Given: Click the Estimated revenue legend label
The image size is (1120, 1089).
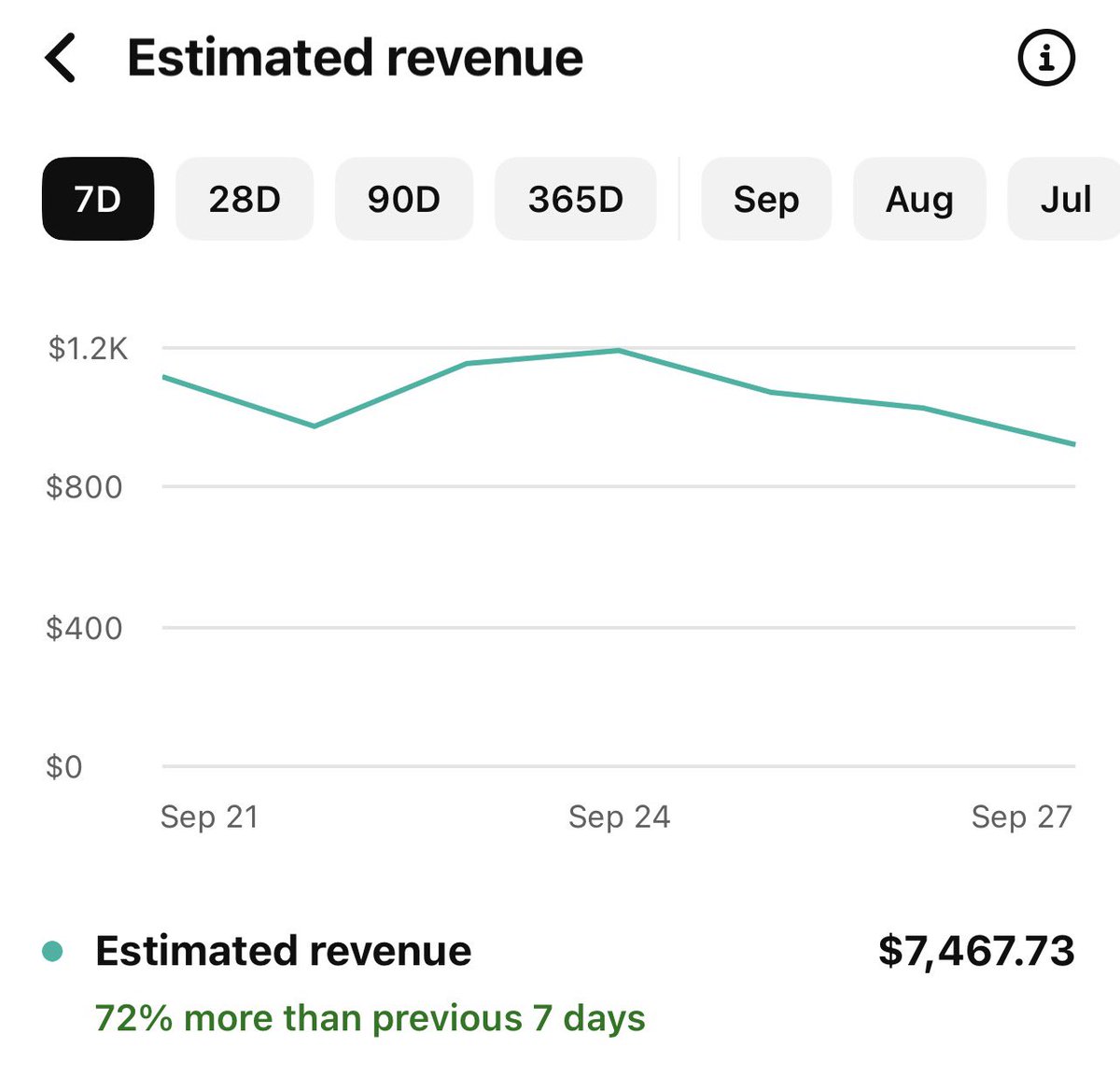Looking at the screenshot, I should click(x=284, y=951).
